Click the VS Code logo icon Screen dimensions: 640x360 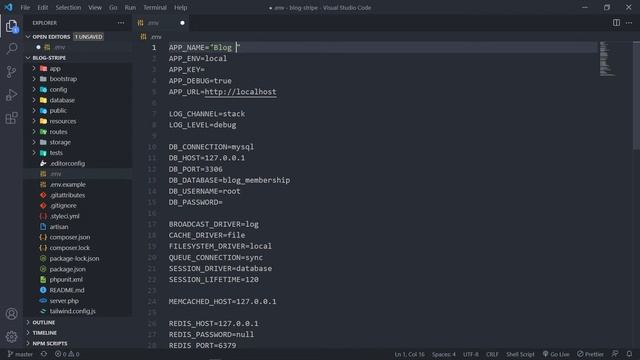(9, 7)
